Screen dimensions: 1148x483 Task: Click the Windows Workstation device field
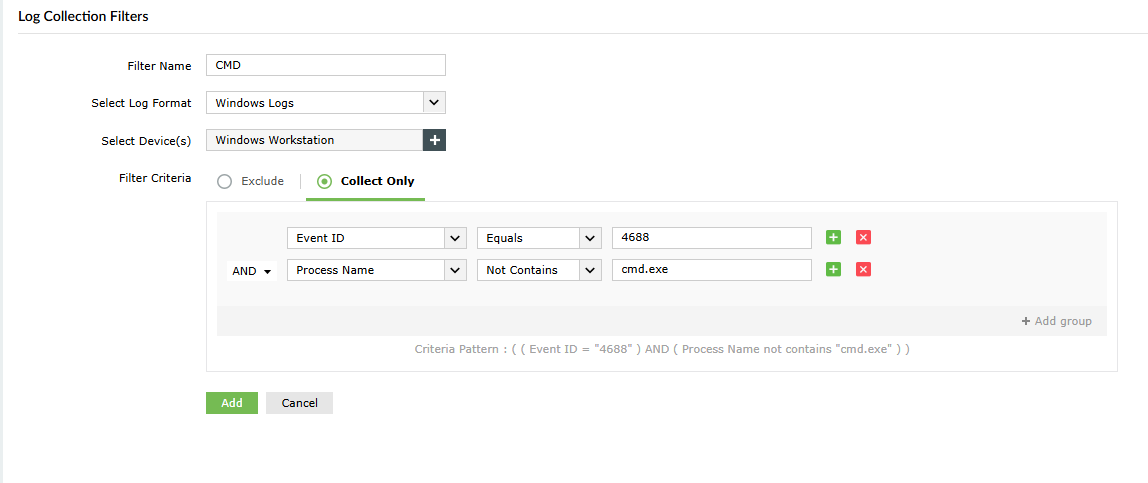pyautogui.click(x=314, y=140)
